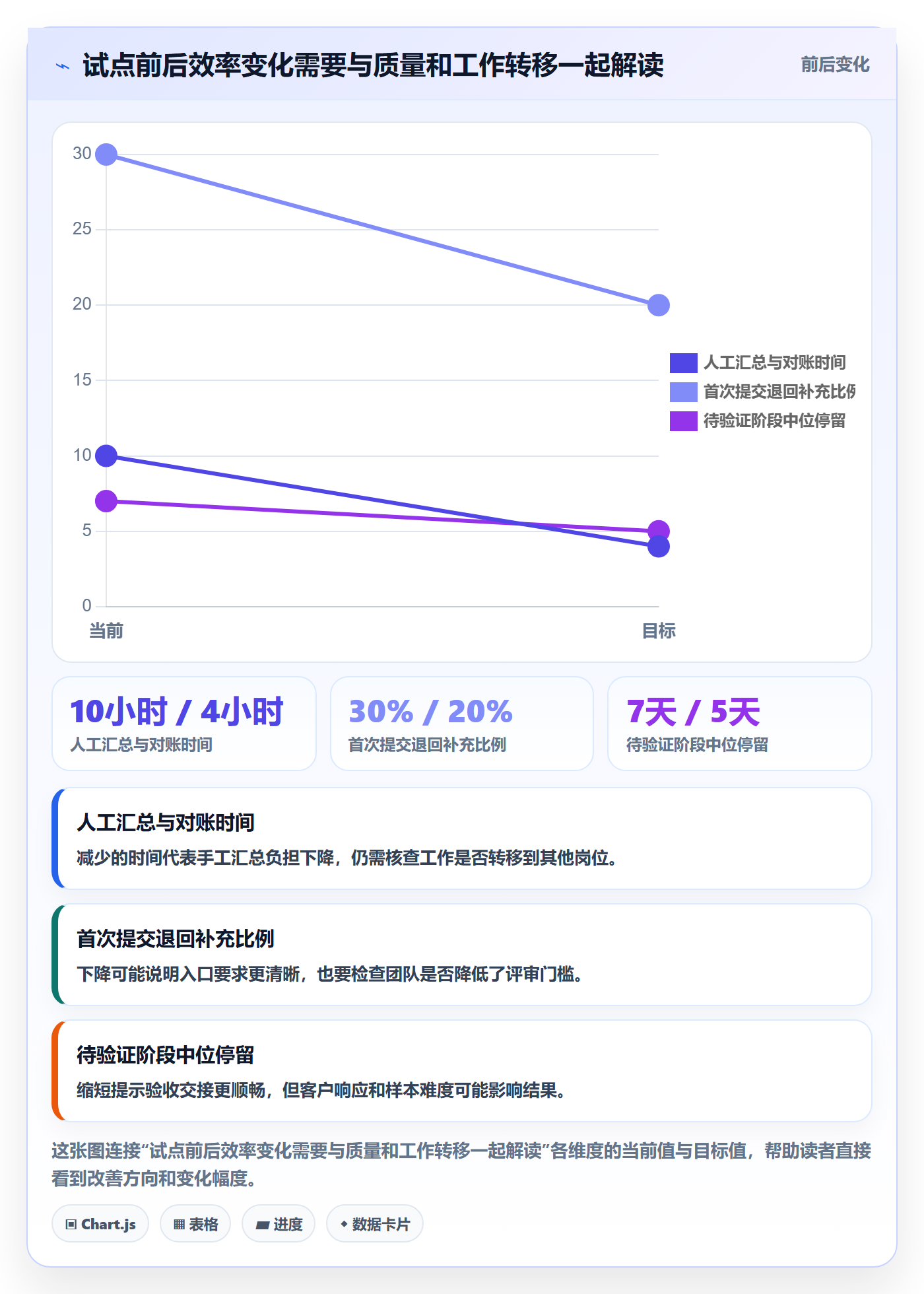The height and width of the screenshot is (1294, 924).
Task: Select the light-blue data point at 30
Action: coord(106,154)
